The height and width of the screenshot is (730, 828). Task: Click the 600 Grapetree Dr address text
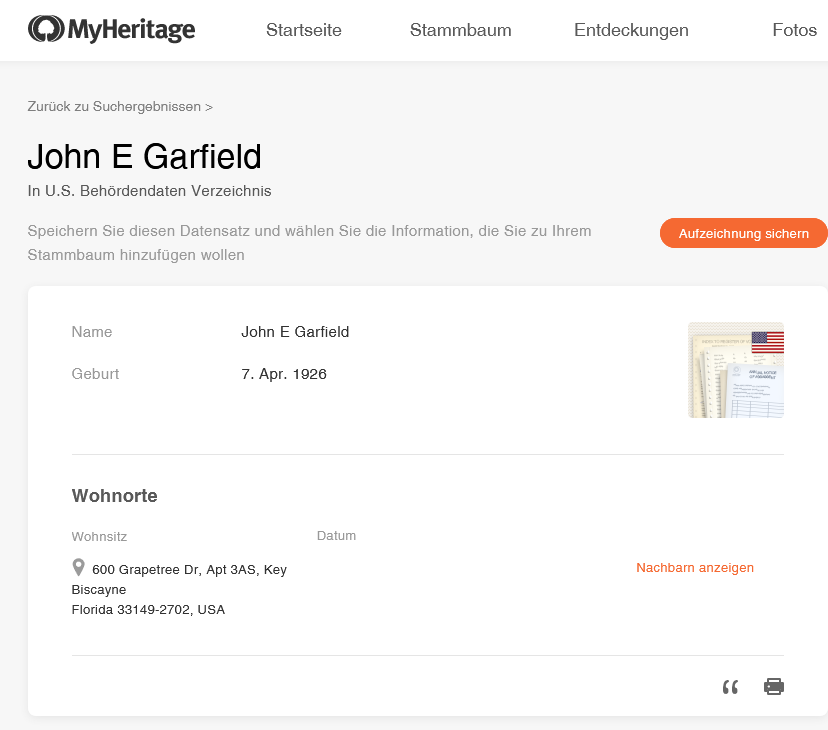[189, 570]
